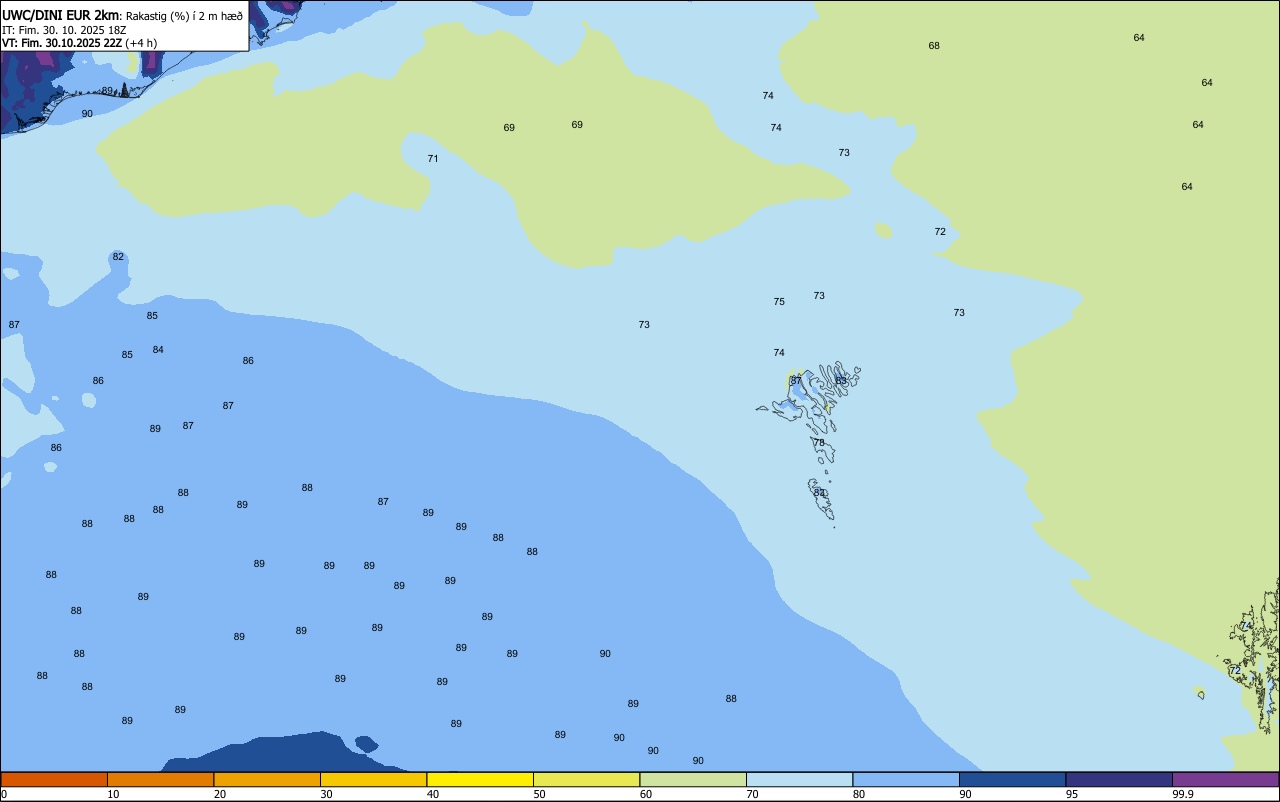The width and height of the screenshot is (1280, 802).
Task: Click the pale green 60–70 legend swatch
Action: click(x=693, y=779)
